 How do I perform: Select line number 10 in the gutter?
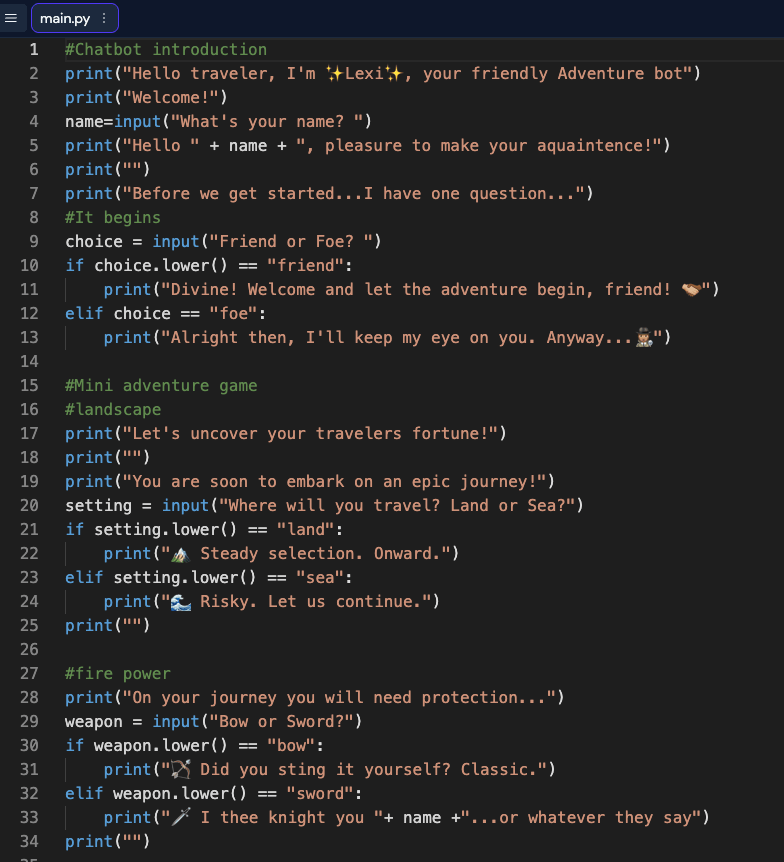(x=29, y=266)
